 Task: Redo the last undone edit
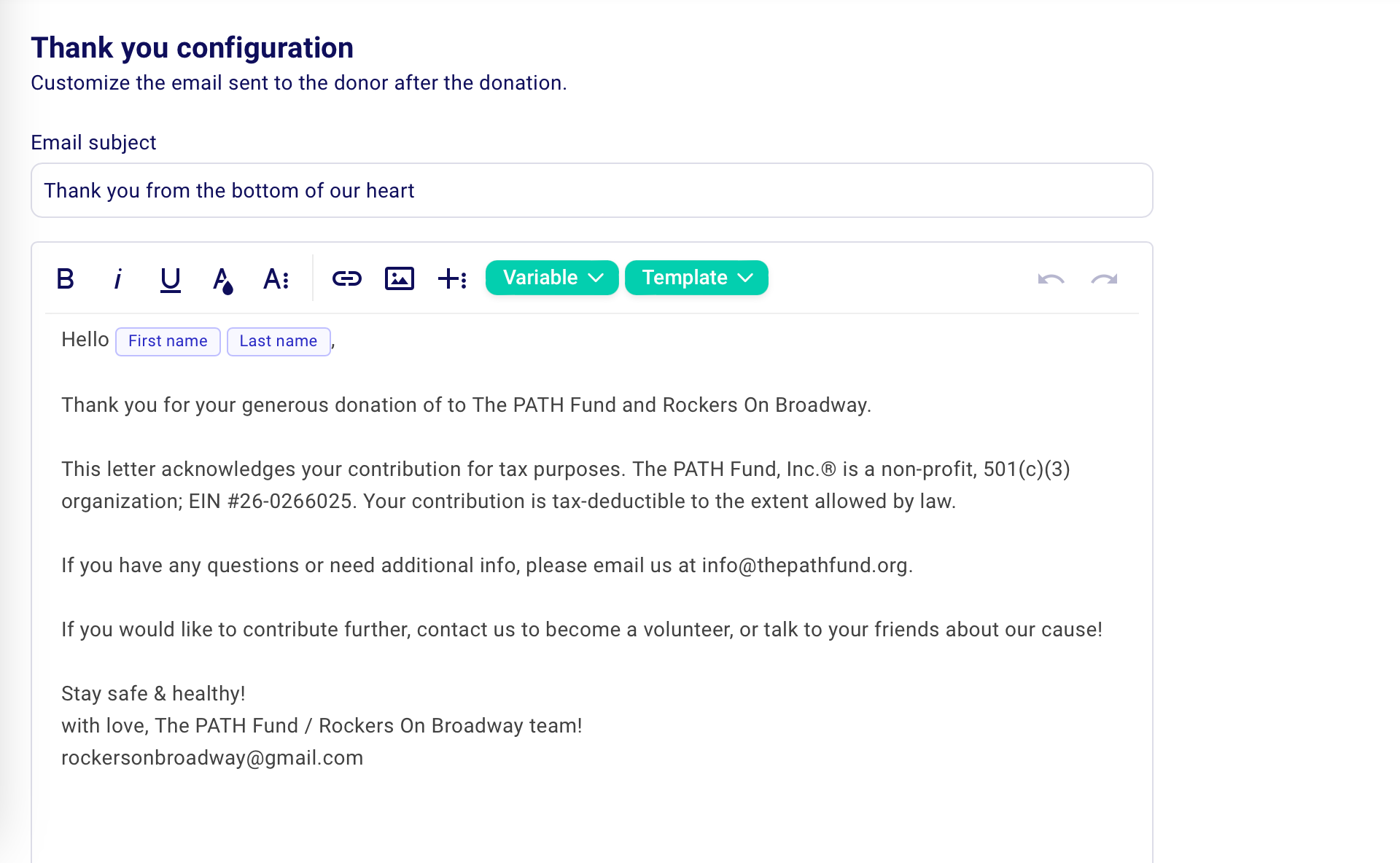[1104, 278]
